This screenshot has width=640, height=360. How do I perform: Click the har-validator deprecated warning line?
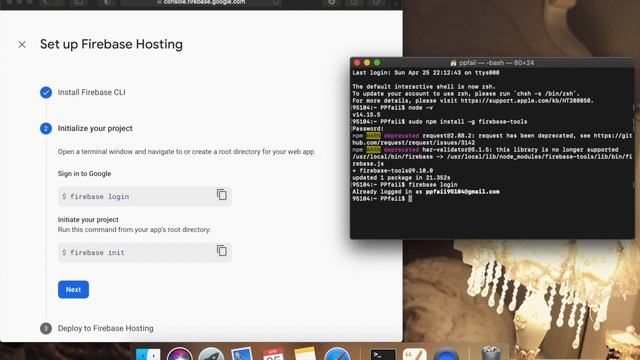(x=485, y=150)
